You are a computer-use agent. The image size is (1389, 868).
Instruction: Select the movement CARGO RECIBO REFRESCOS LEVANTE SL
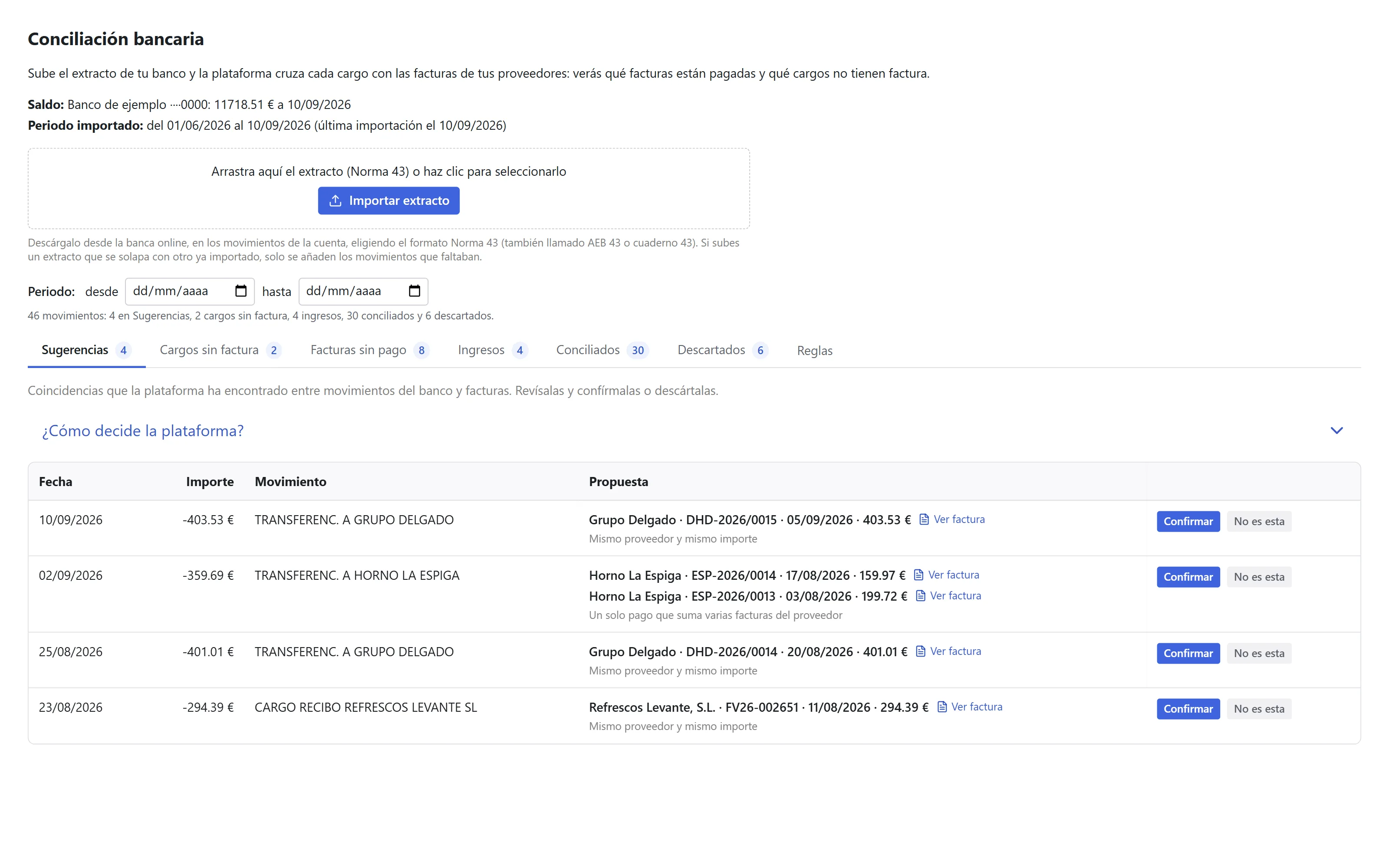tap(365, 707)
